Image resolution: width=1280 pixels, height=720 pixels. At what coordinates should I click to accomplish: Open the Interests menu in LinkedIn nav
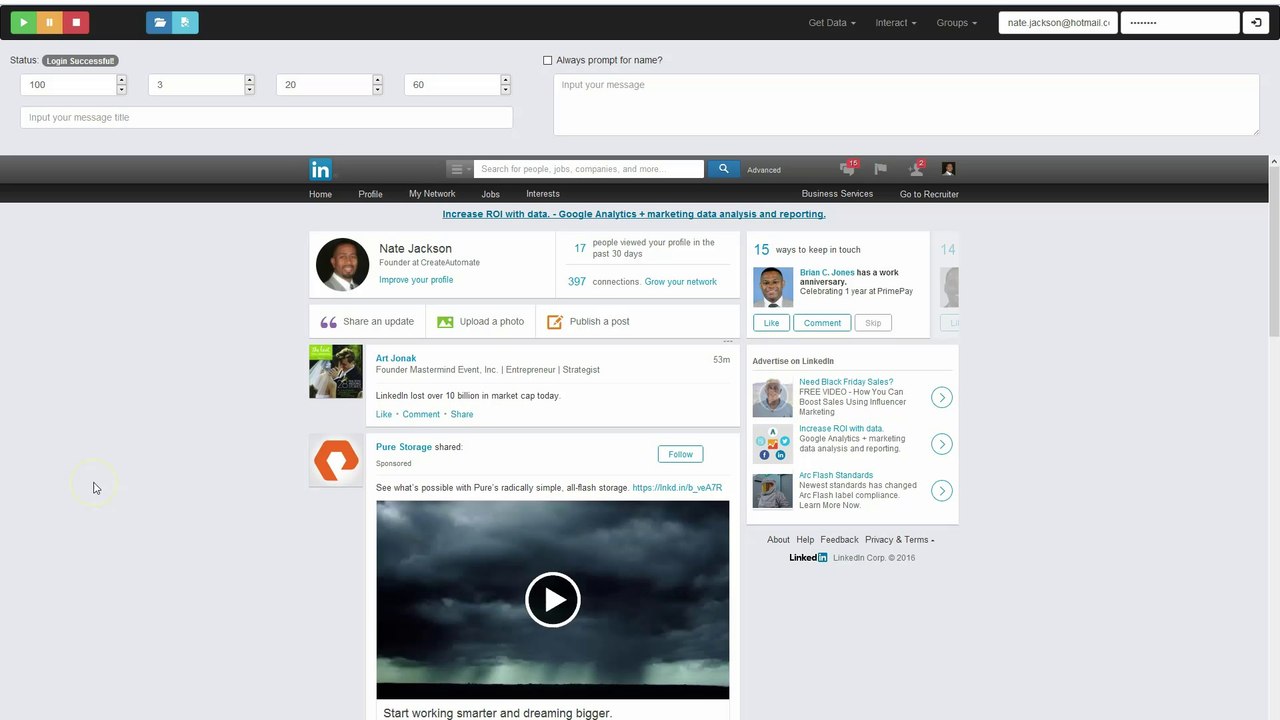point(543,194)
